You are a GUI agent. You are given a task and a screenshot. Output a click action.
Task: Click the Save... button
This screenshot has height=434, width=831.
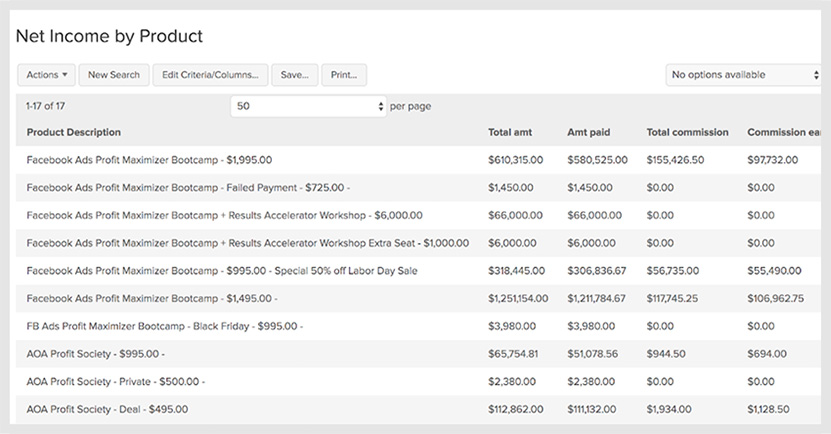pos(295,75)
